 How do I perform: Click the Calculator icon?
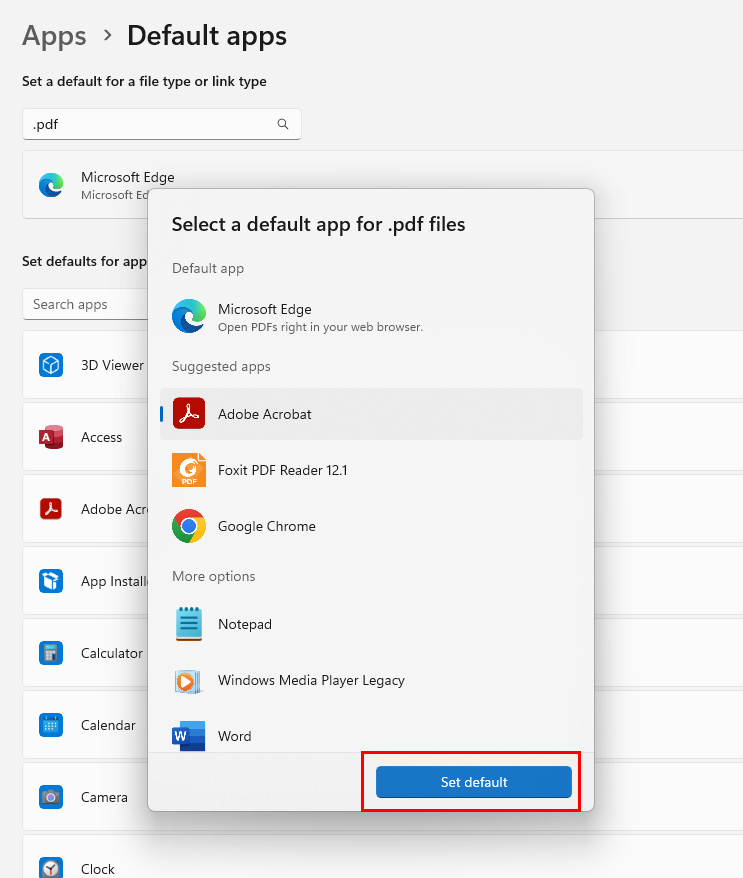[x=51, y=653]
